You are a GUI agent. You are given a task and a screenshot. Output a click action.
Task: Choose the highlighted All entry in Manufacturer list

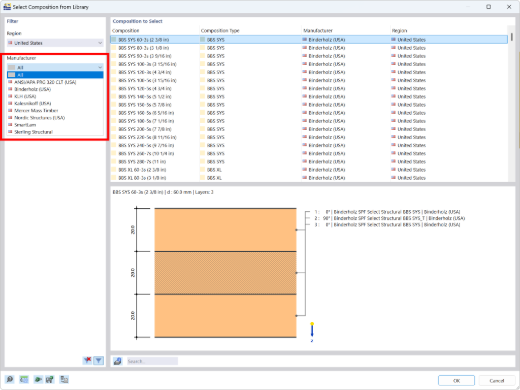coord(55,75)
